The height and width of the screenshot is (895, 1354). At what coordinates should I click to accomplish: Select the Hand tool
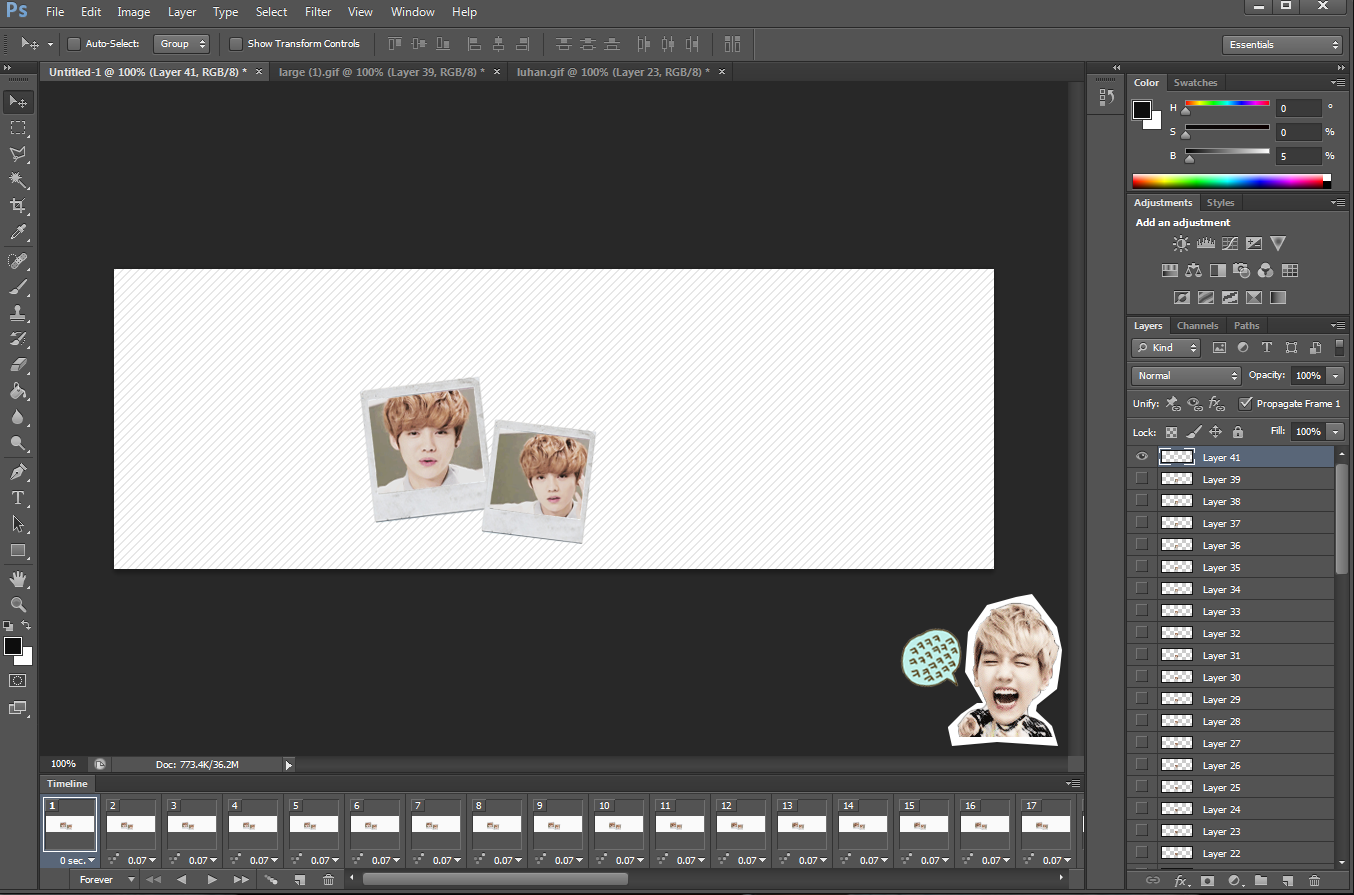18,579
